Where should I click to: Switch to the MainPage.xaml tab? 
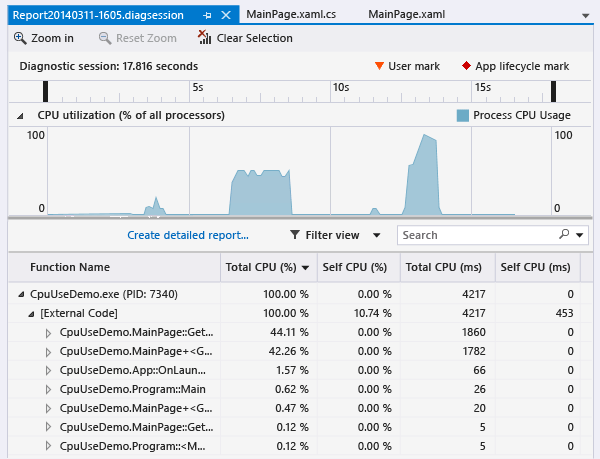(406, 15)
